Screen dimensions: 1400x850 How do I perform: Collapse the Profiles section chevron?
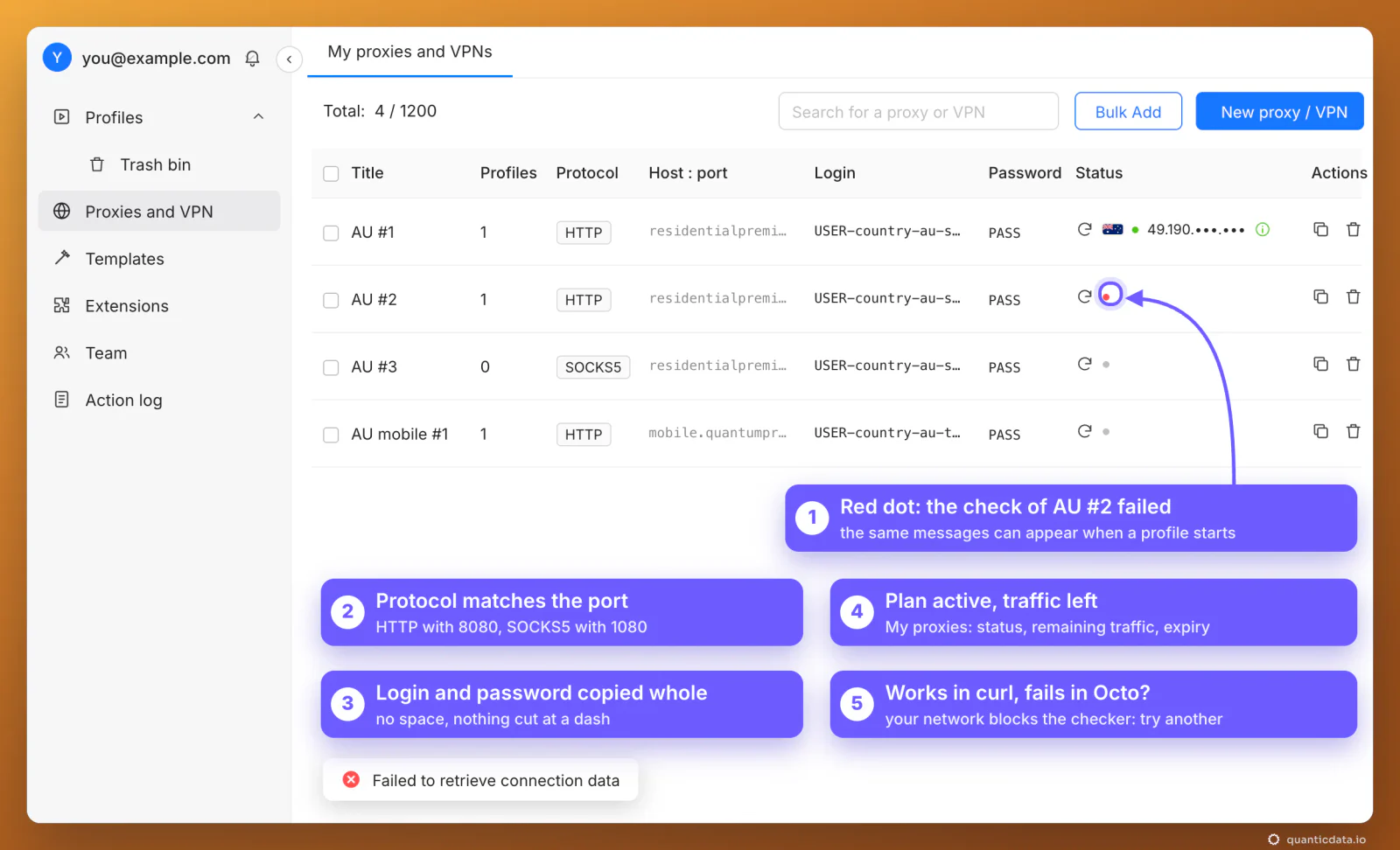(258, 116)
